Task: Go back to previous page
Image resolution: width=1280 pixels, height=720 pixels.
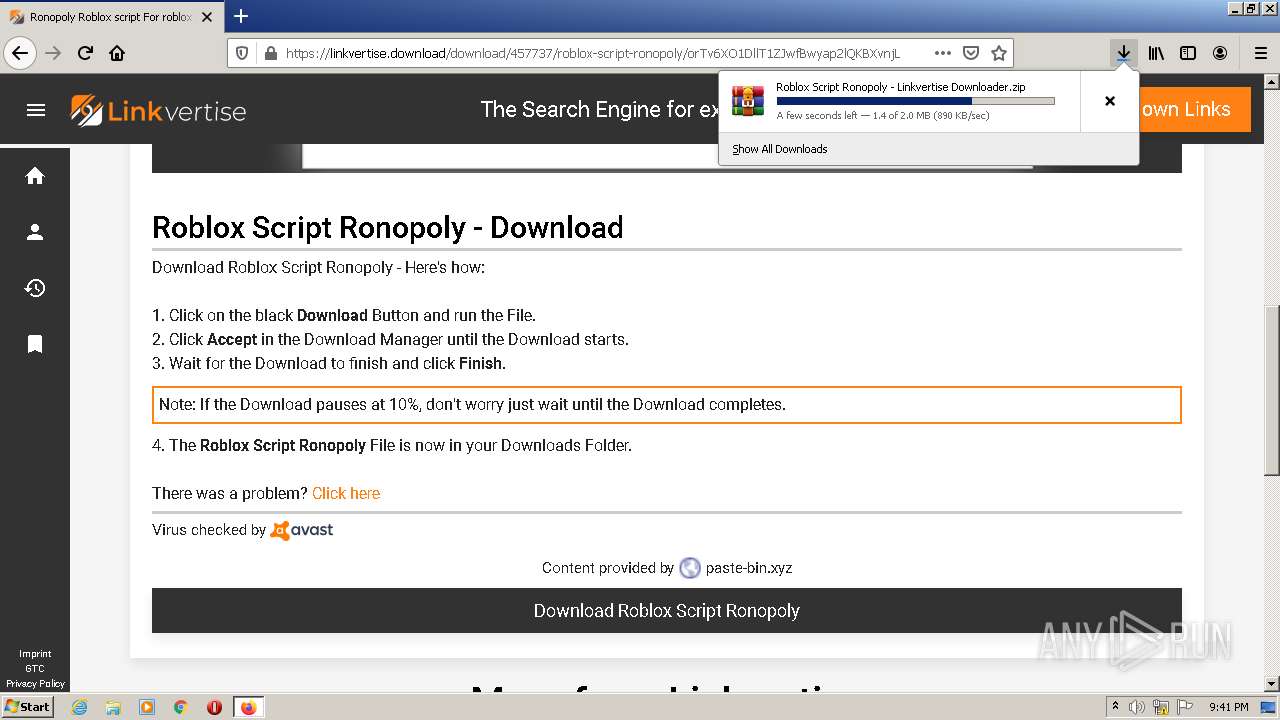Action: pyautogui.click(x=20, y=53)
